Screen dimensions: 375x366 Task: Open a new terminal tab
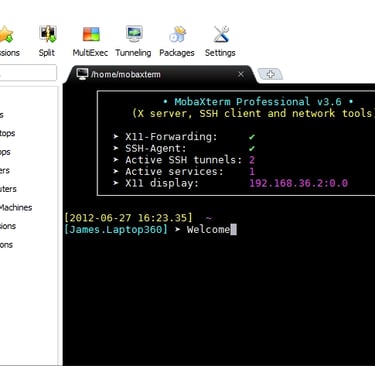click(x=270, y=74)
